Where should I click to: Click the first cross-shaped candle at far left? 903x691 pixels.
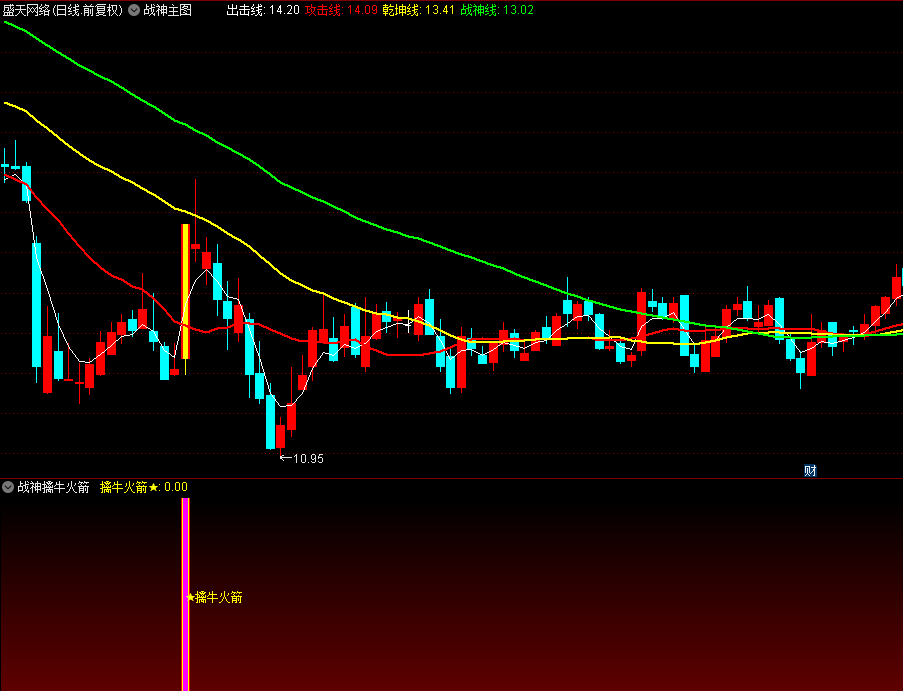6,165
